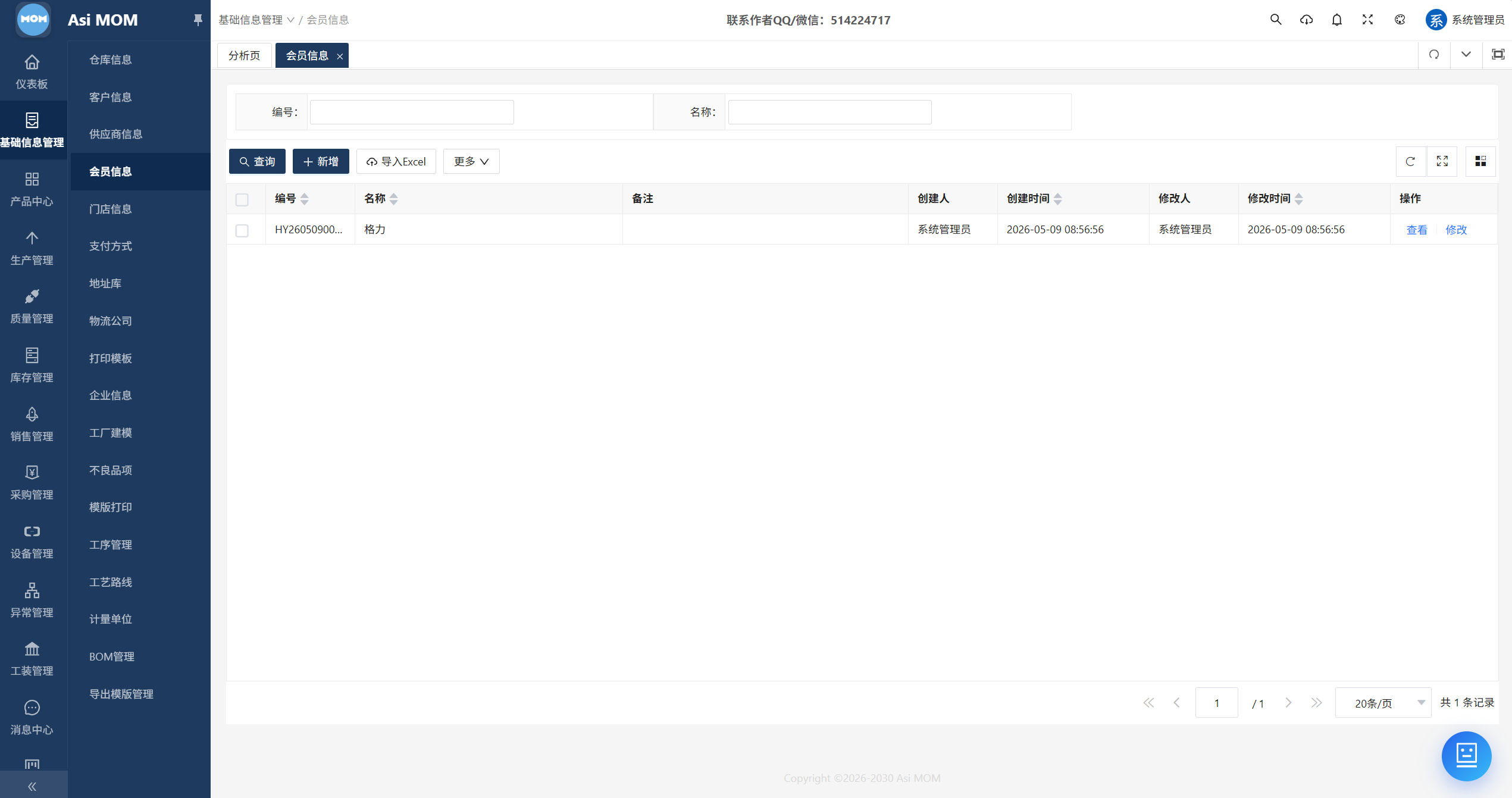The image size is (1512, 798).
Task: Open the 系统管理员 user menu
Action: click(x=1465, y=20)
